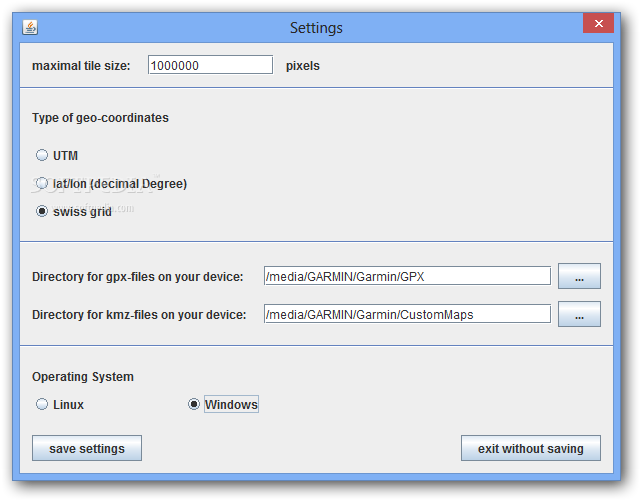The image size is (641, 501).
Task: Click the 'Operating System' label
Action: [83, 376]
